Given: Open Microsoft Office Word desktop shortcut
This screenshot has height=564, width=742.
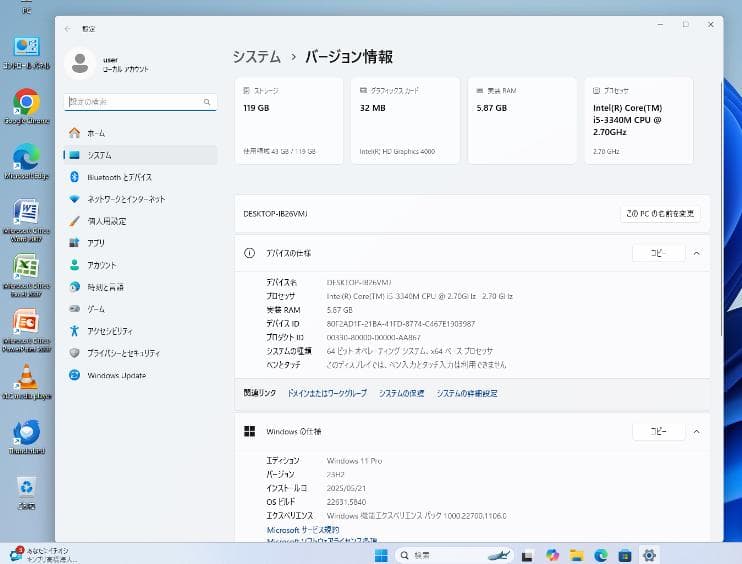Looking at the screenshot, I should [x=26, y=220].
